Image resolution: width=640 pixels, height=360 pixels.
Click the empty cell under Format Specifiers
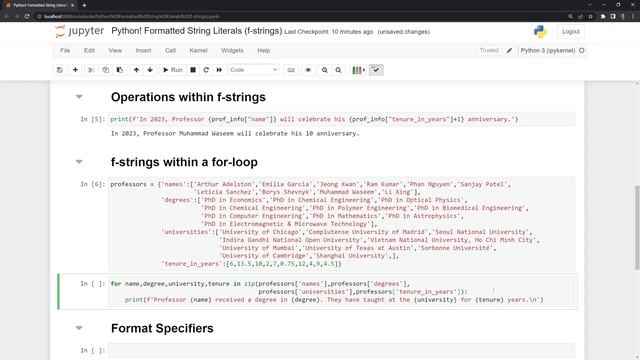tap(341, 350)
